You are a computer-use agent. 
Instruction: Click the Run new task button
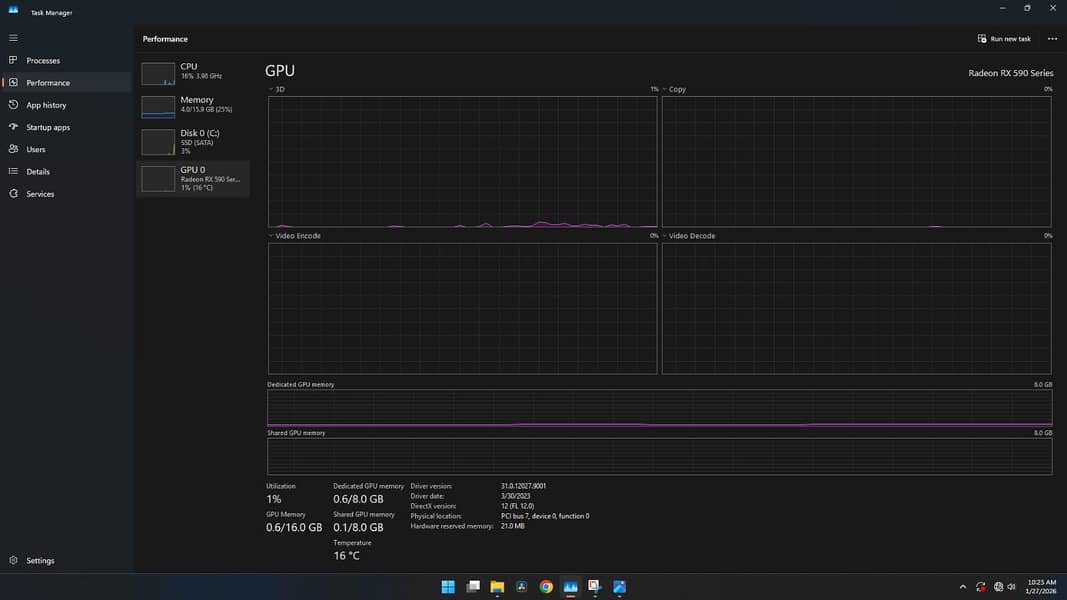coord(1003,38)
